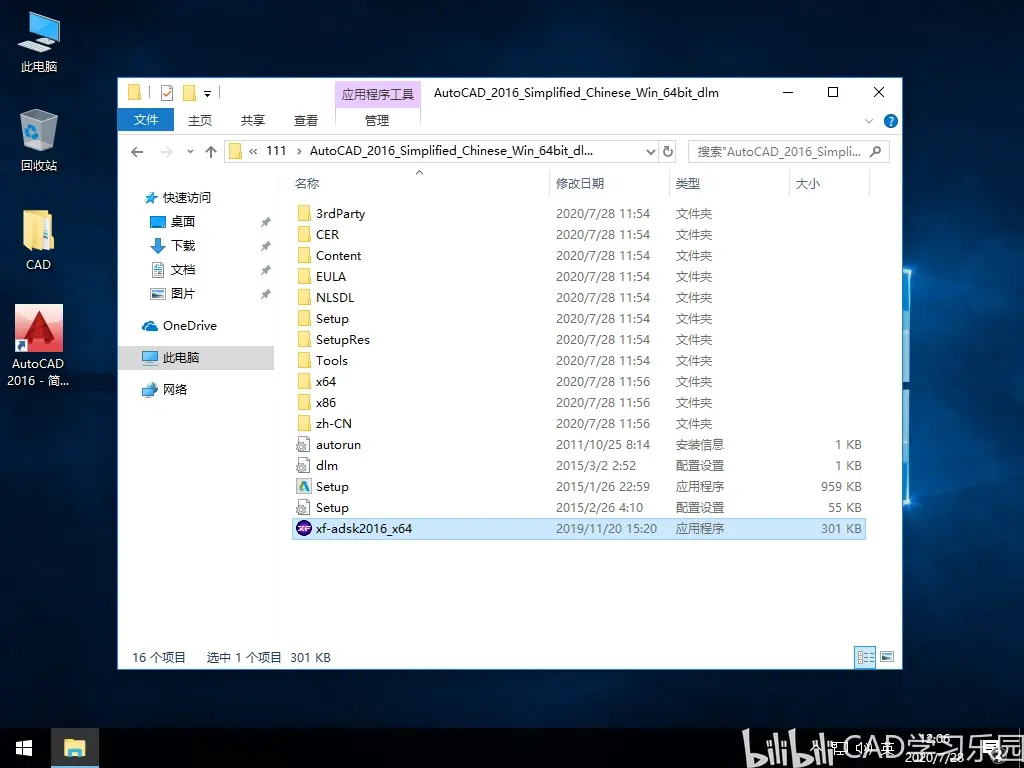
Task: Open the 此电脑 desktop icon
Action: pos(39,41)
